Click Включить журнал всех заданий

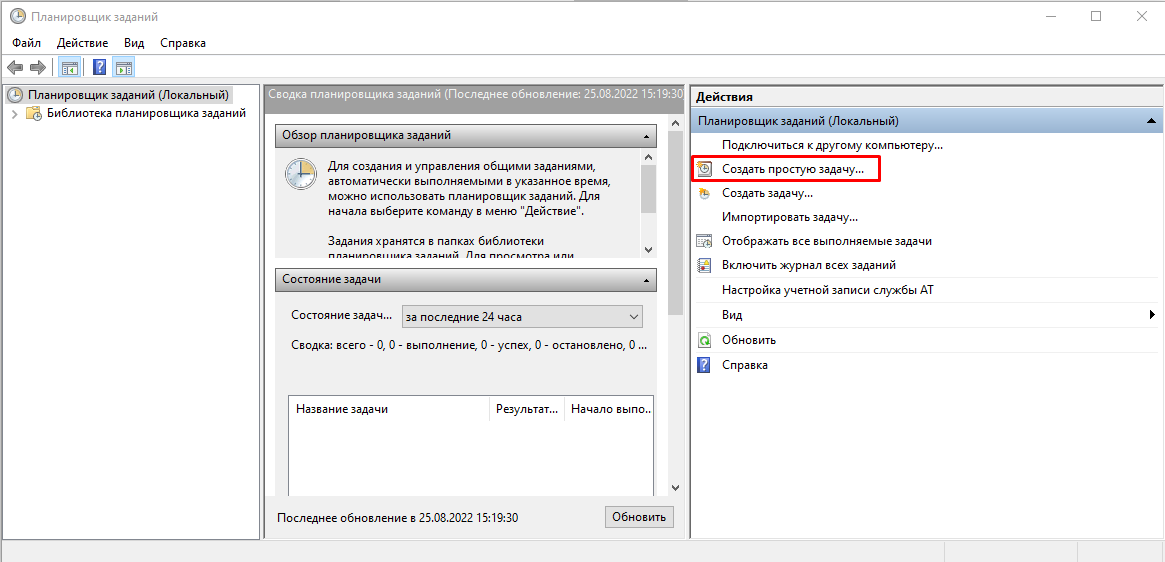pos(808,265)
